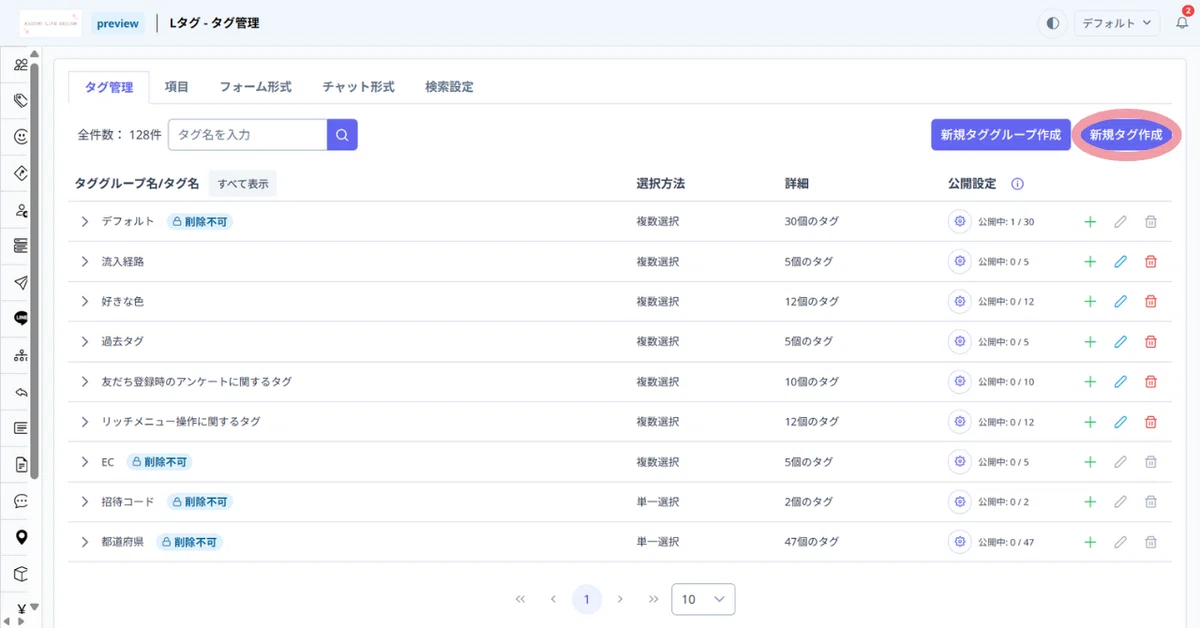Viewport: 1200px width, 628px height.
Task: Edit the 好きな色 group with pencil
Action: pos(1120,301)
